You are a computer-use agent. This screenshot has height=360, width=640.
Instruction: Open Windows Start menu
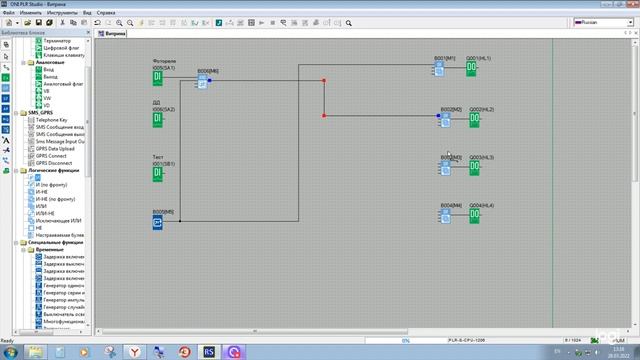(9, 352)
